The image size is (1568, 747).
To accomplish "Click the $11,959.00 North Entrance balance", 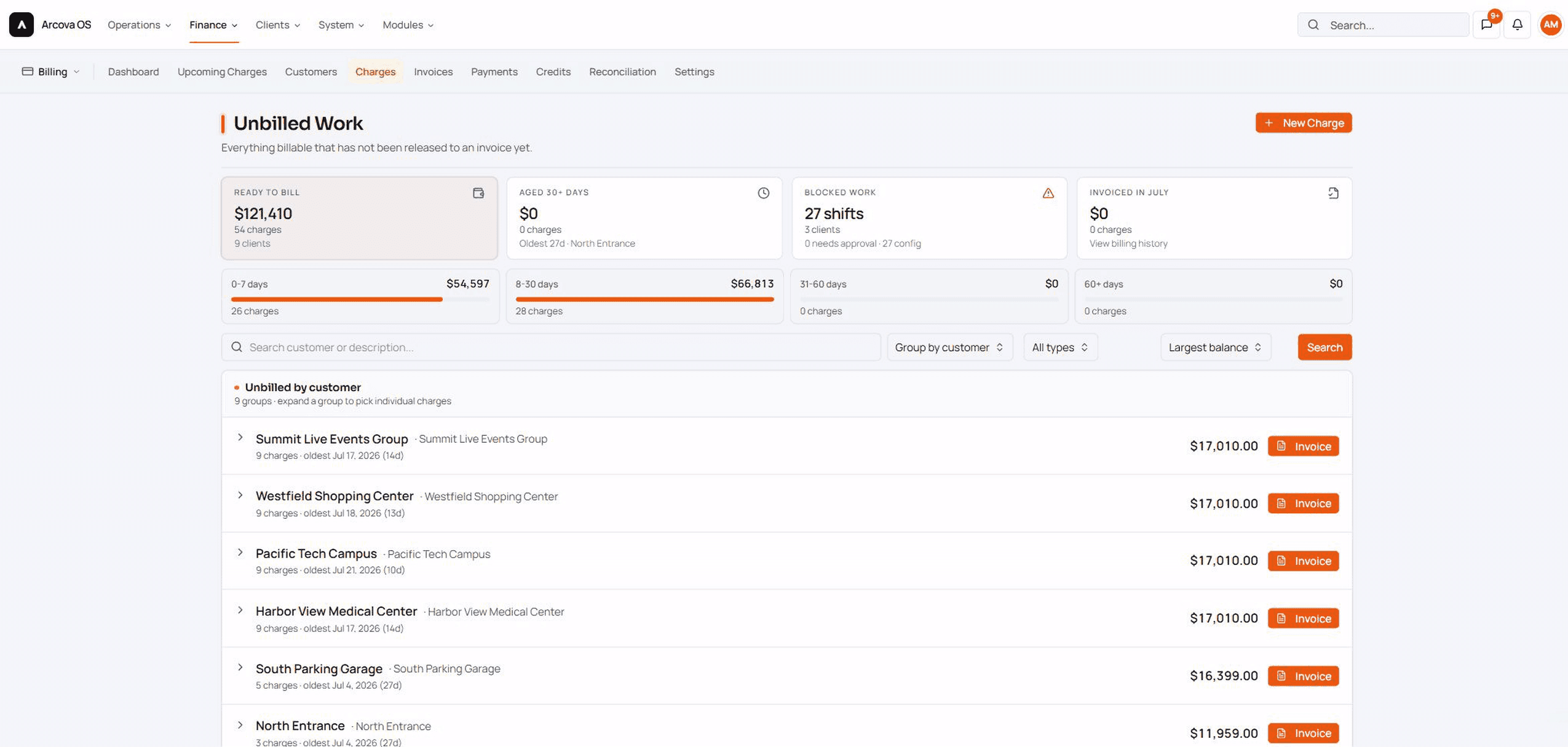I will tap(1224, 733).
